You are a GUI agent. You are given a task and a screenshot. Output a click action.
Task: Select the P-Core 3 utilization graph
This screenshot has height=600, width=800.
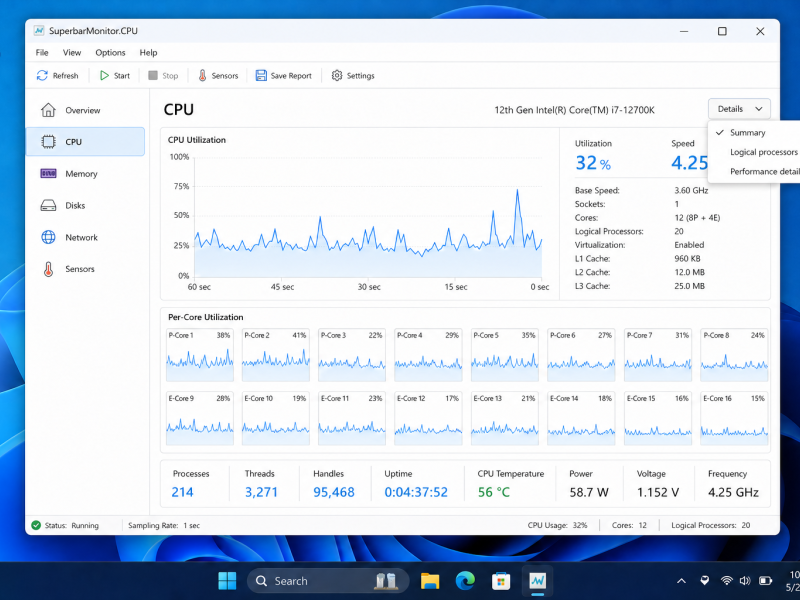[352, 355]
